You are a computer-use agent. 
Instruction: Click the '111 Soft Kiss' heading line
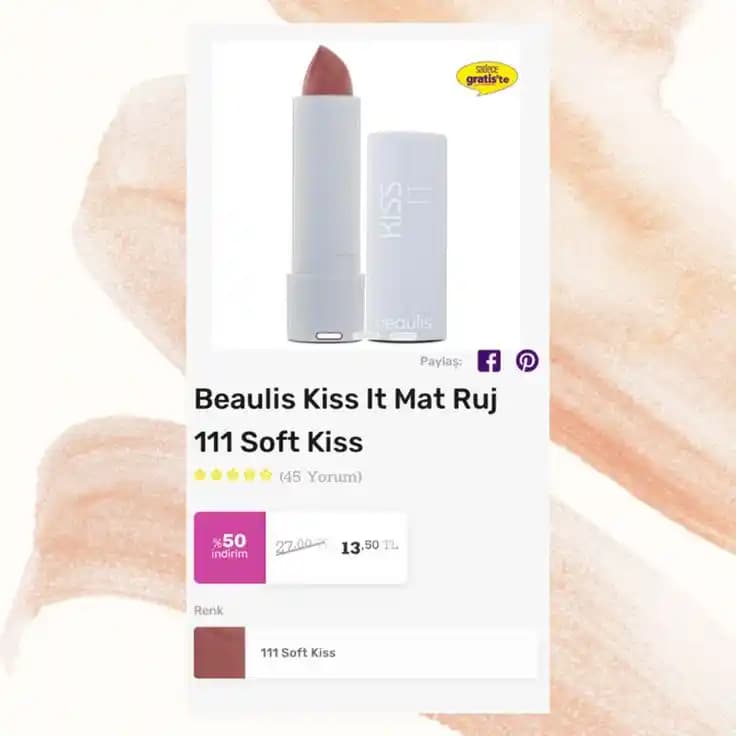point(279,442)
